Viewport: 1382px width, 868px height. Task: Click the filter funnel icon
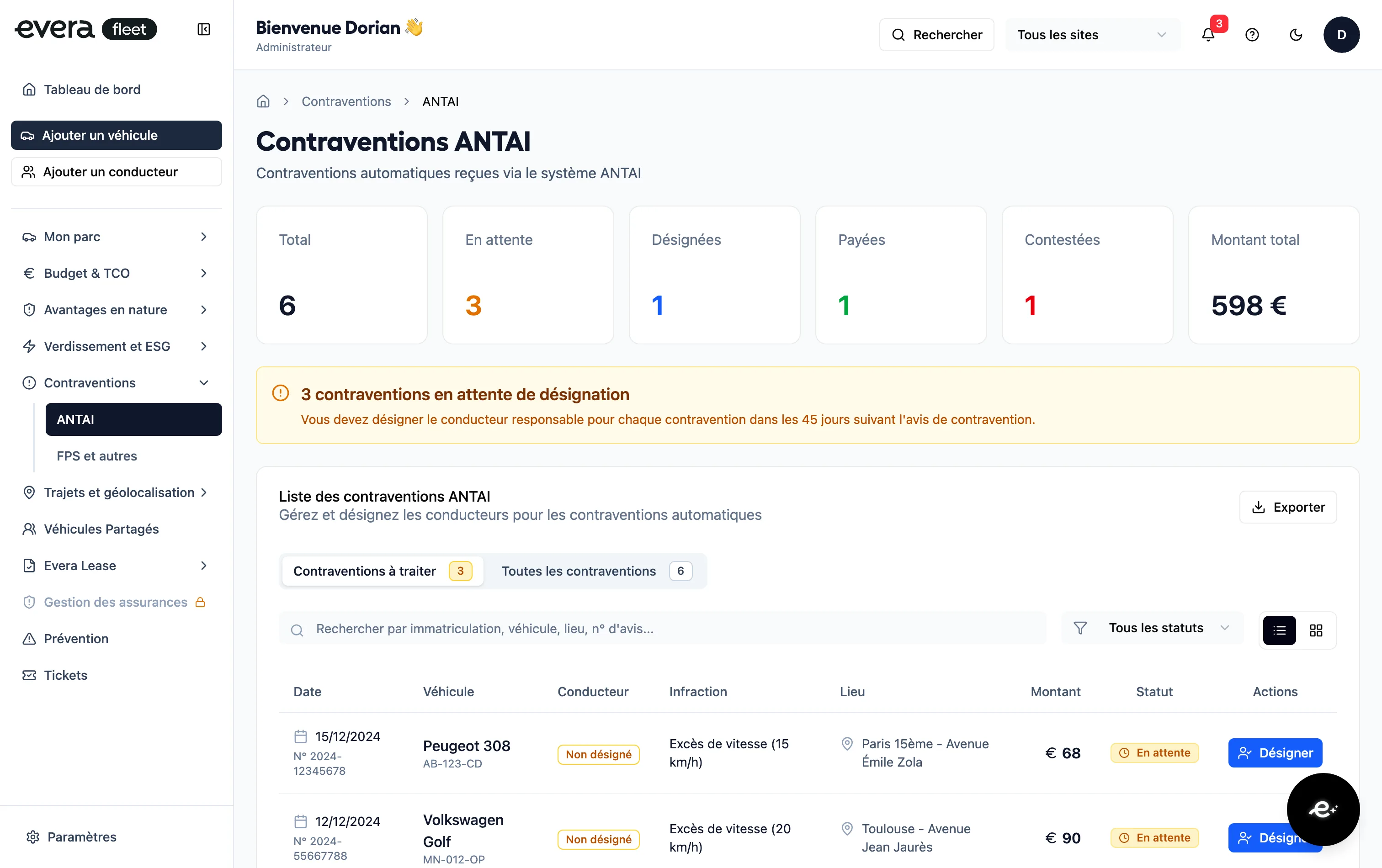[x=1080, y=628]
